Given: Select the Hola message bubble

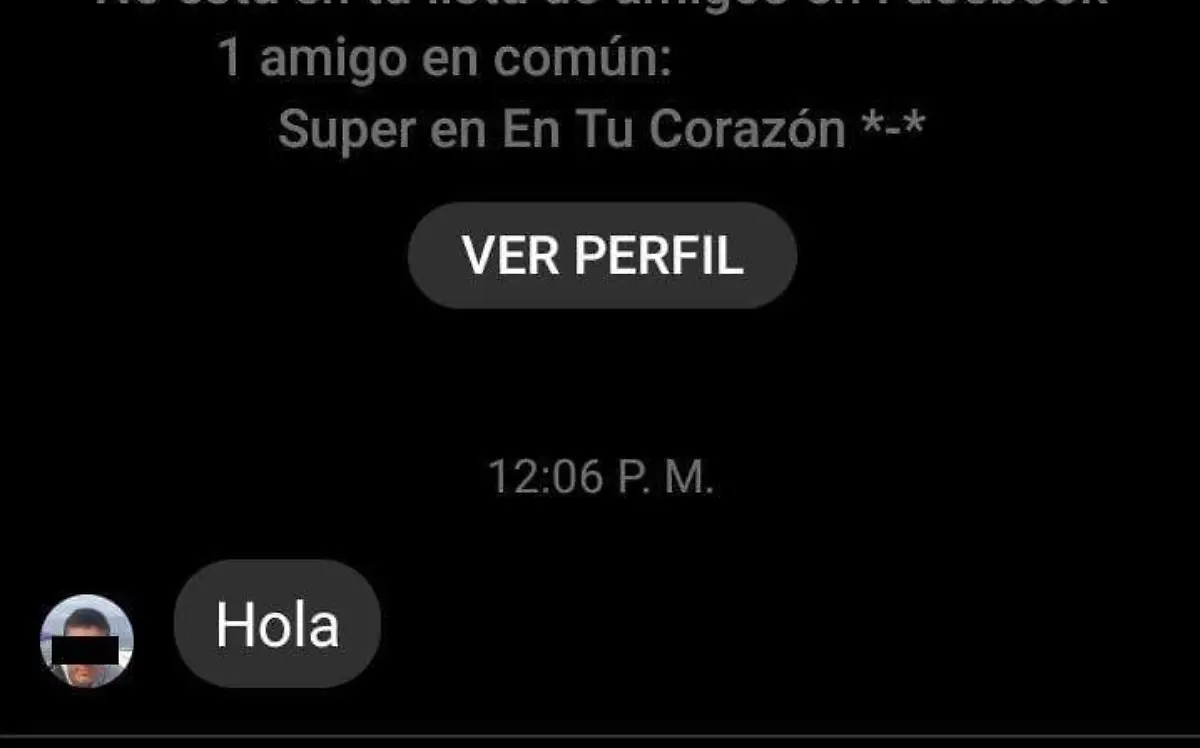Looking at the screenshot, I should [277, 624].
